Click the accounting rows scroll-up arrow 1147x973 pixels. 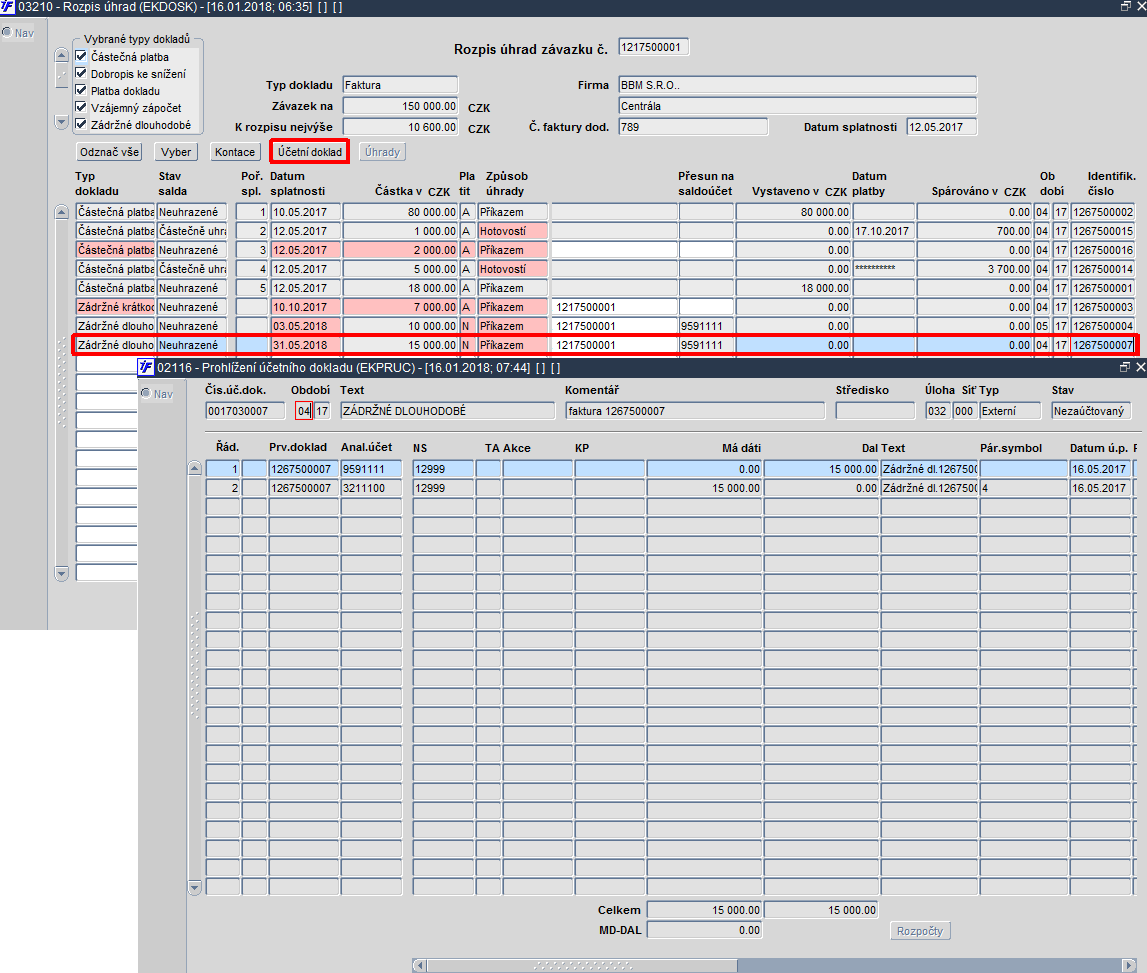click(195, 468)
